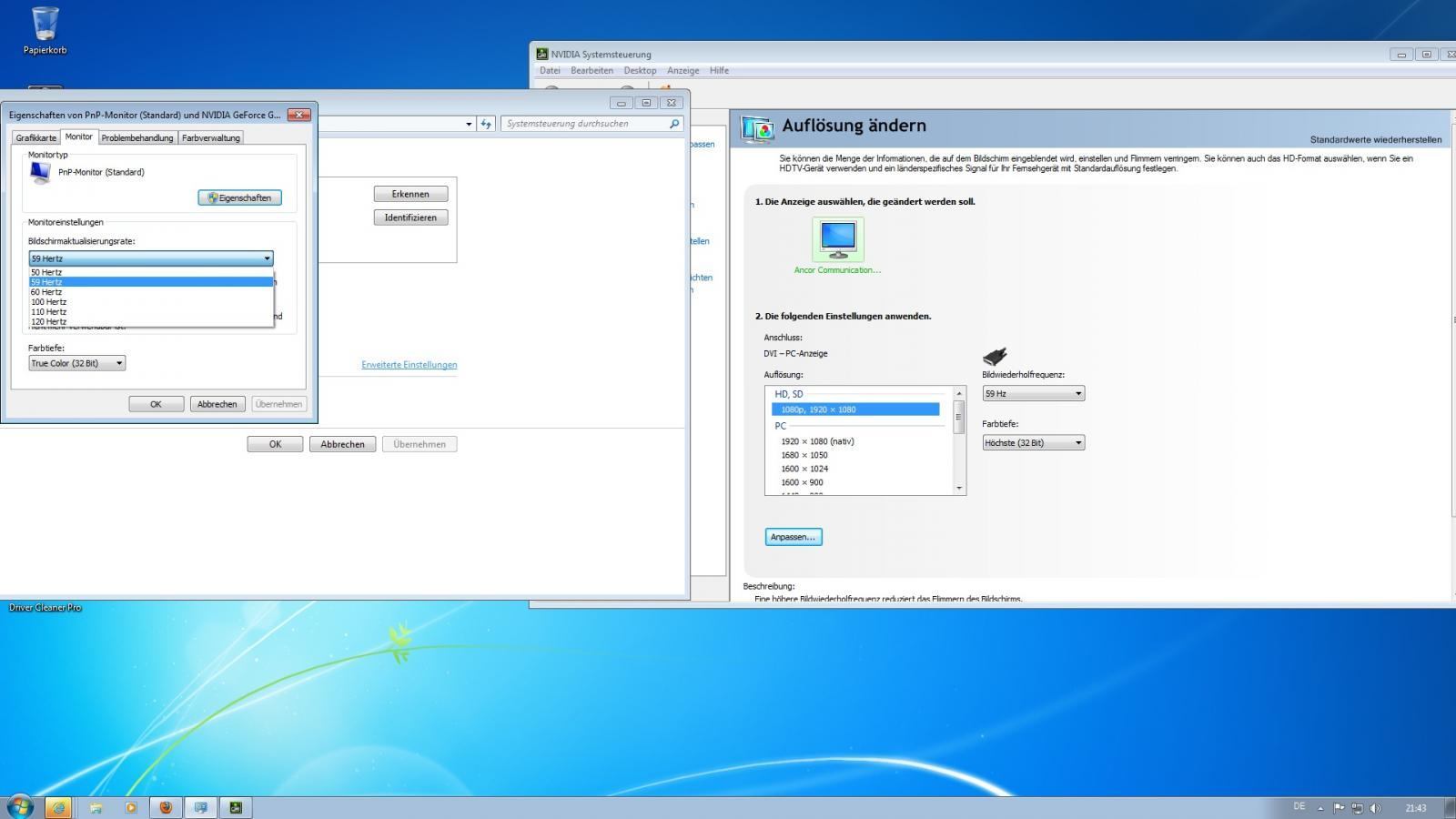This screenshot has height=819, width=1456.
Task: Select 1600 × 900 resolution
Action: point(802,482)
